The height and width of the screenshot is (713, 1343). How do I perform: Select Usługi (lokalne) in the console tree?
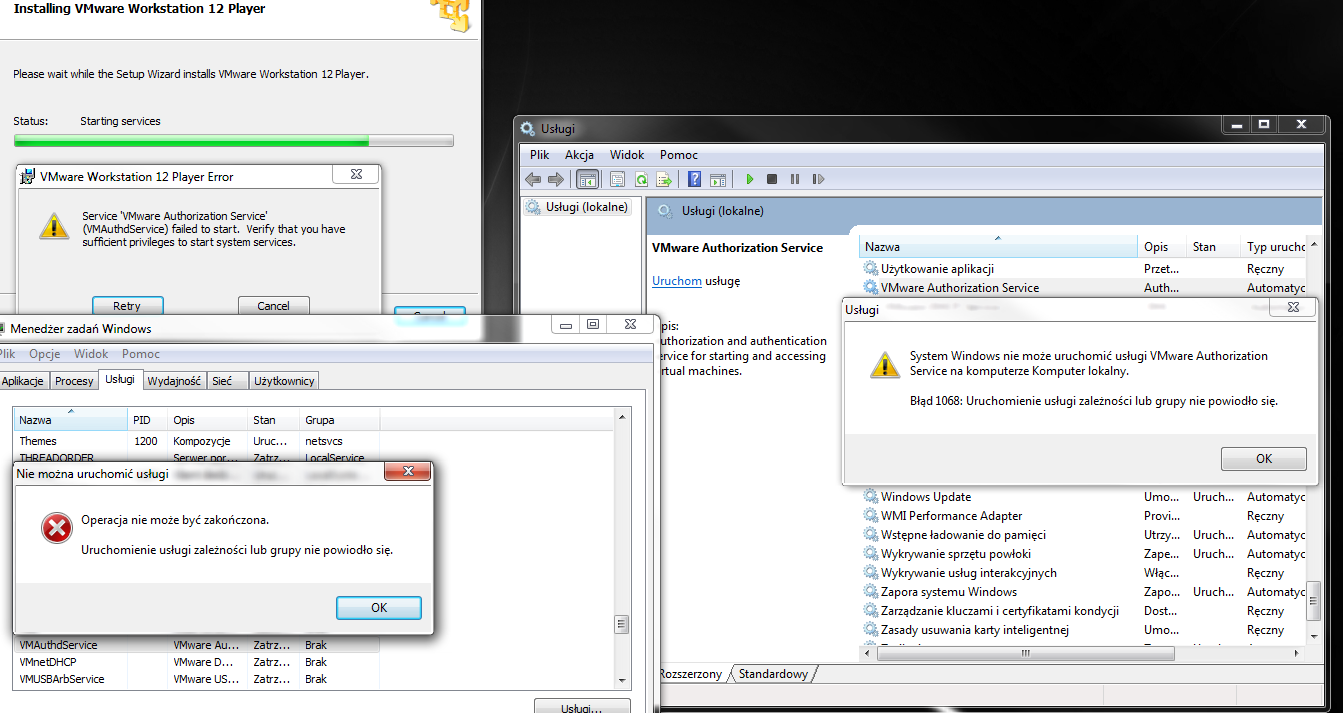tap(586, 207)
